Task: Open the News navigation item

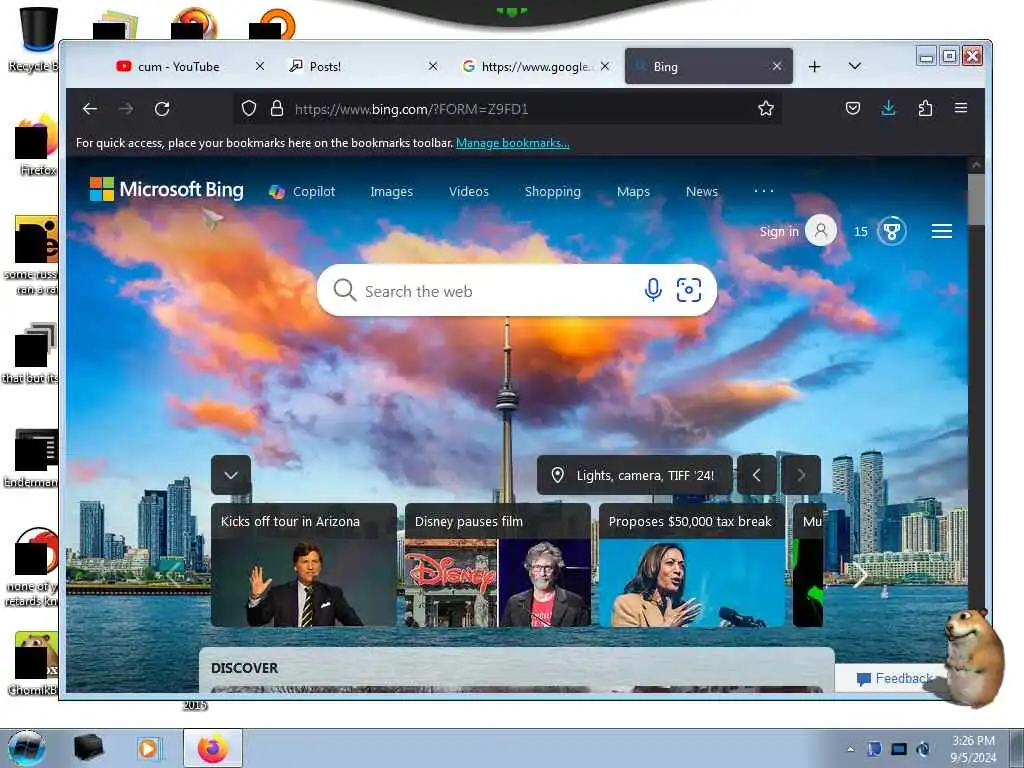Action: pos(701,191)
